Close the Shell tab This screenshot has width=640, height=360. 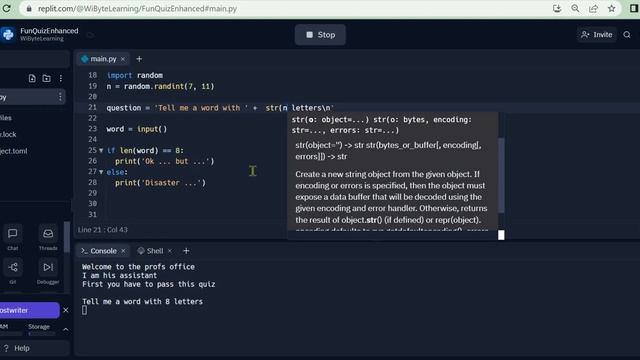(170, 251)
